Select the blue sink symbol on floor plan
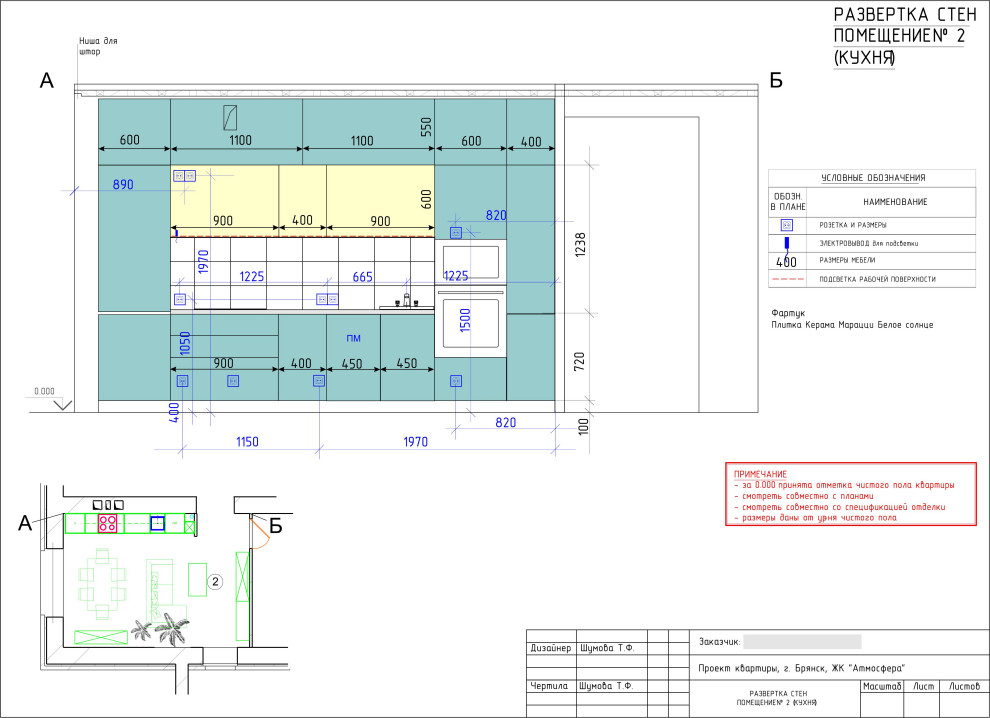 [157, 522]
